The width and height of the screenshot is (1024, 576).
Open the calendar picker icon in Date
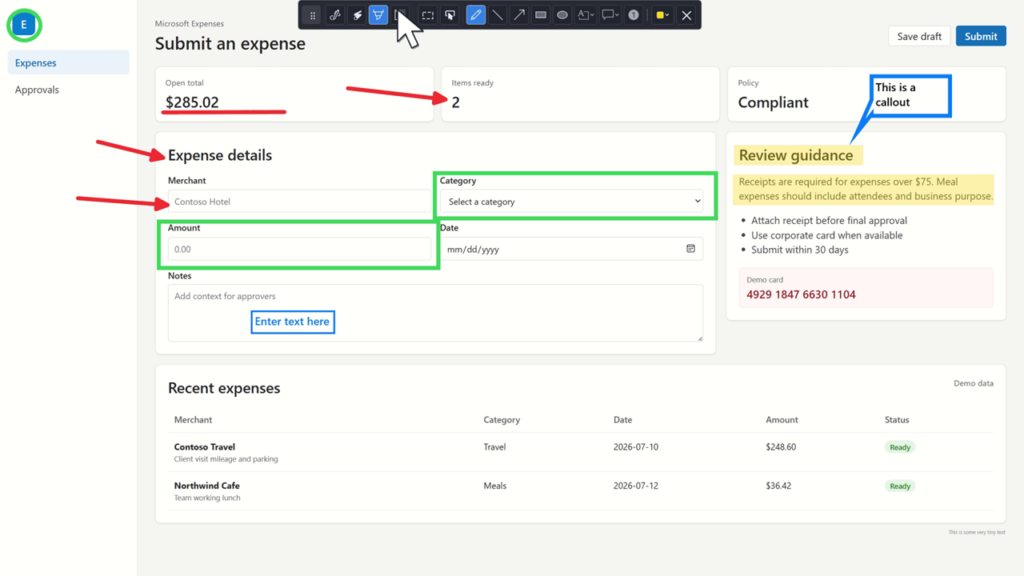(690, 248)
